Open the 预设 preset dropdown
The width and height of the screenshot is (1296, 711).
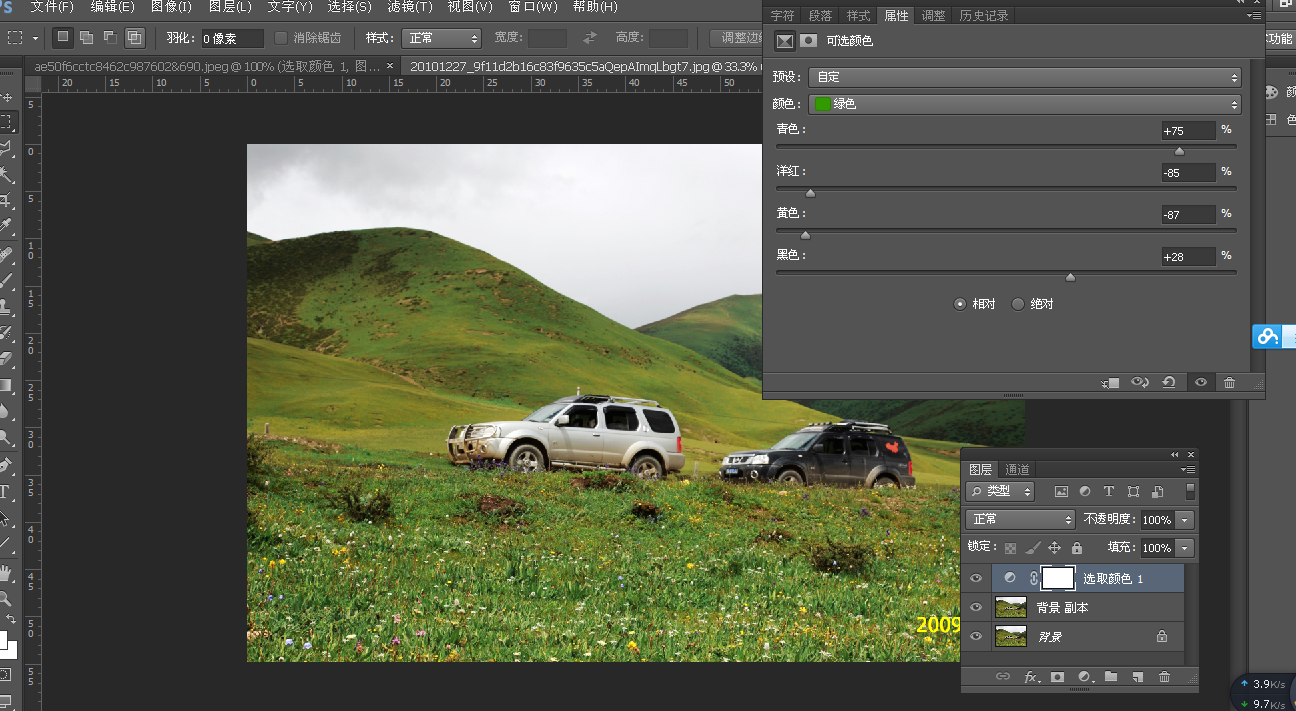[1024, 77]
